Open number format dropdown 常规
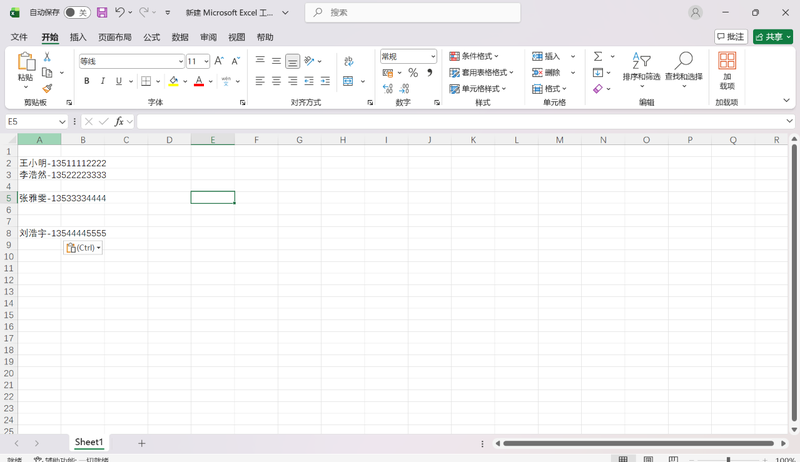 (433, 57)
